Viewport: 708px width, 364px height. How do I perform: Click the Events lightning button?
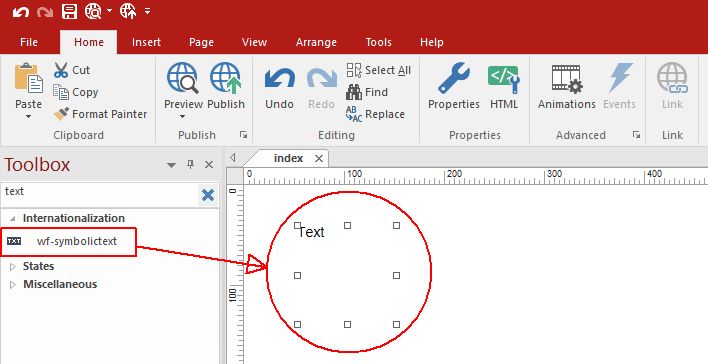620,86
